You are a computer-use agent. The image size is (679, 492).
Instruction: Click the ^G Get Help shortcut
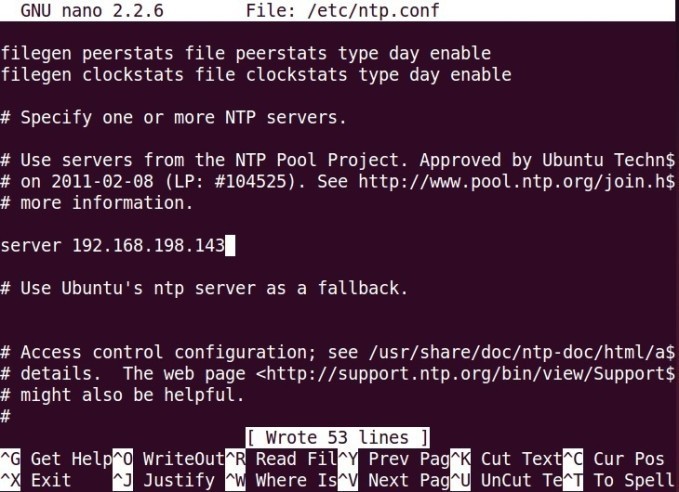point(56,459)
